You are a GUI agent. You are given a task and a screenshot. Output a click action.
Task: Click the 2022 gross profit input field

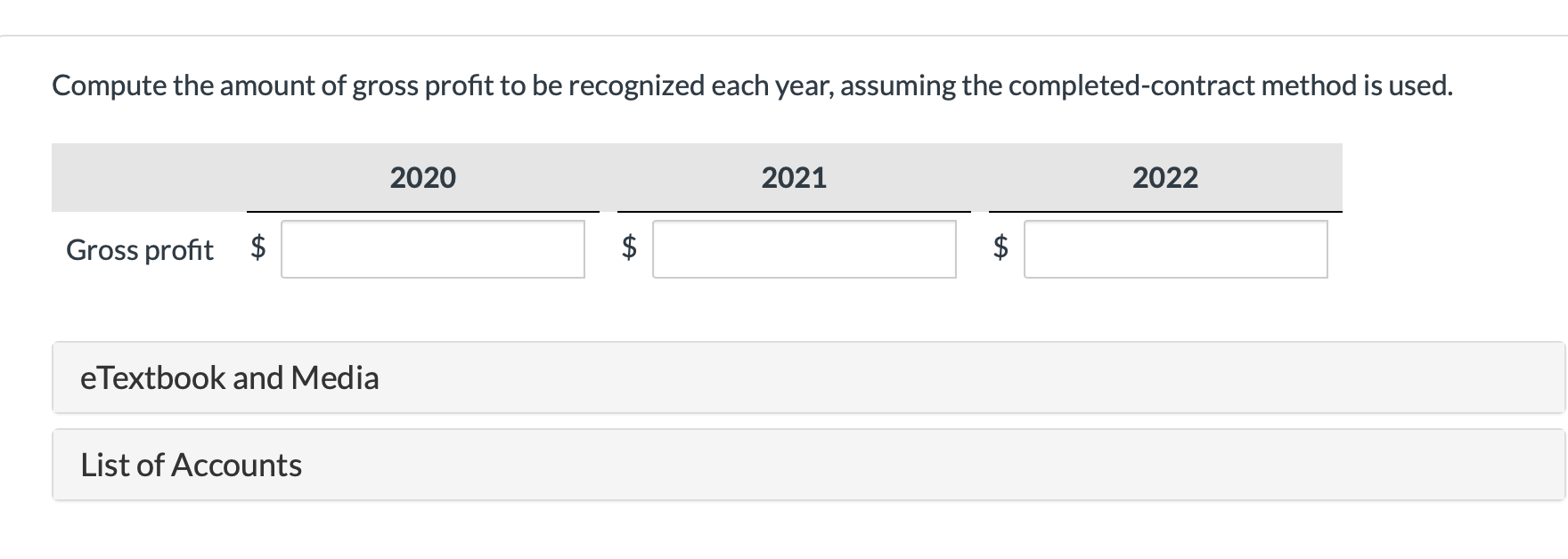(1175, 250)
